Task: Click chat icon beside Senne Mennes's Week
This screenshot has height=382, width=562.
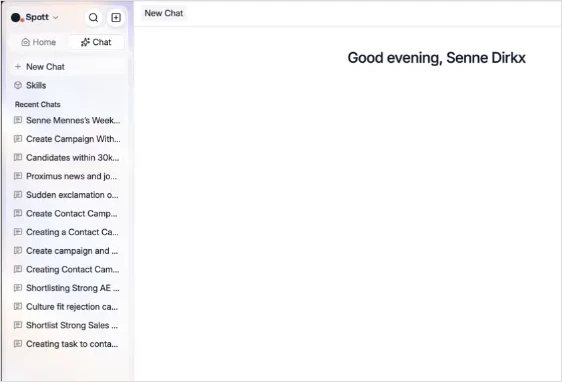Action: 18,120
